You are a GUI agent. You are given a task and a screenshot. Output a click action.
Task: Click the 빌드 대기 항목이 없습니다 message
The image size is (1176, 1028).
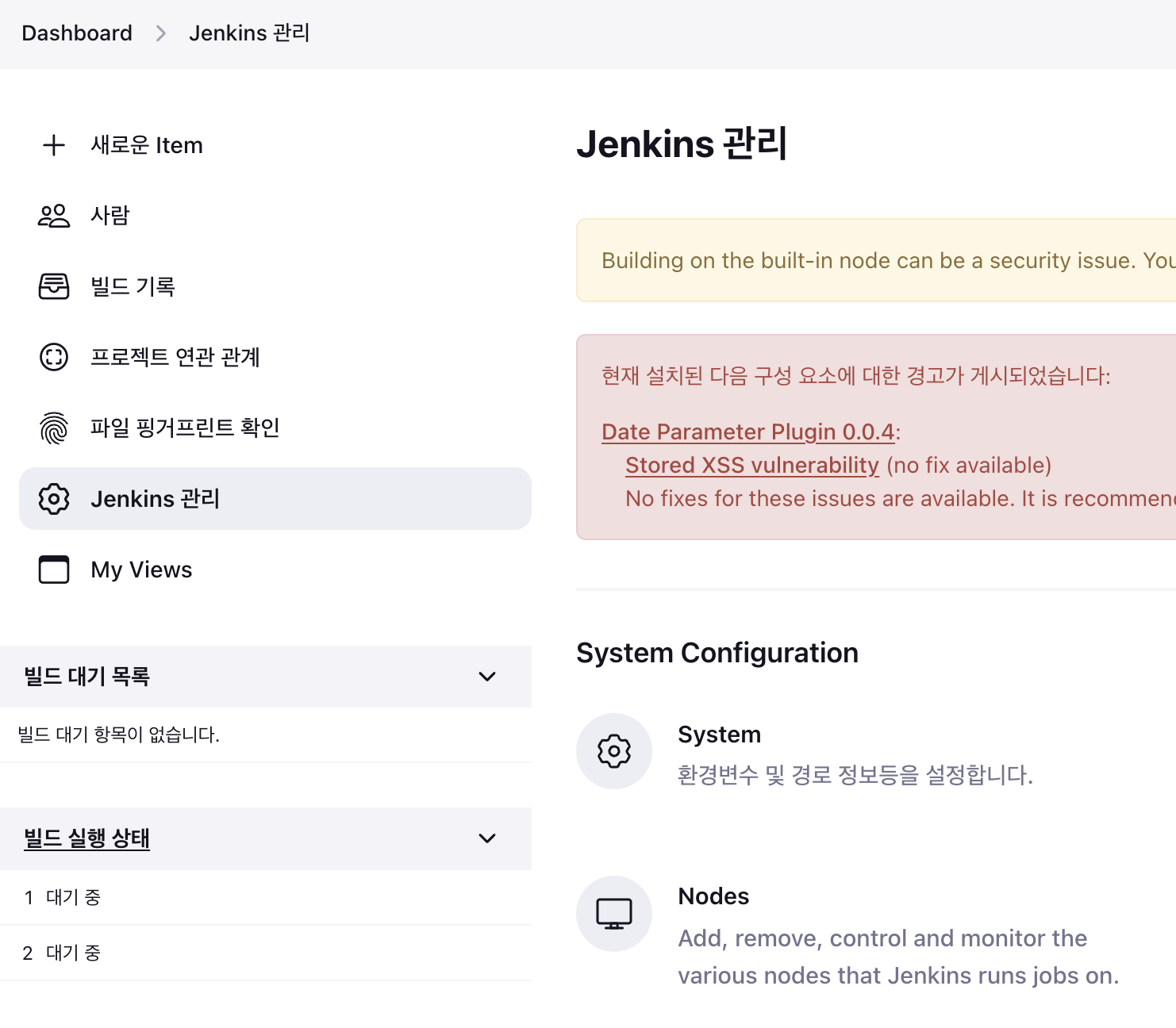(118, 735)
